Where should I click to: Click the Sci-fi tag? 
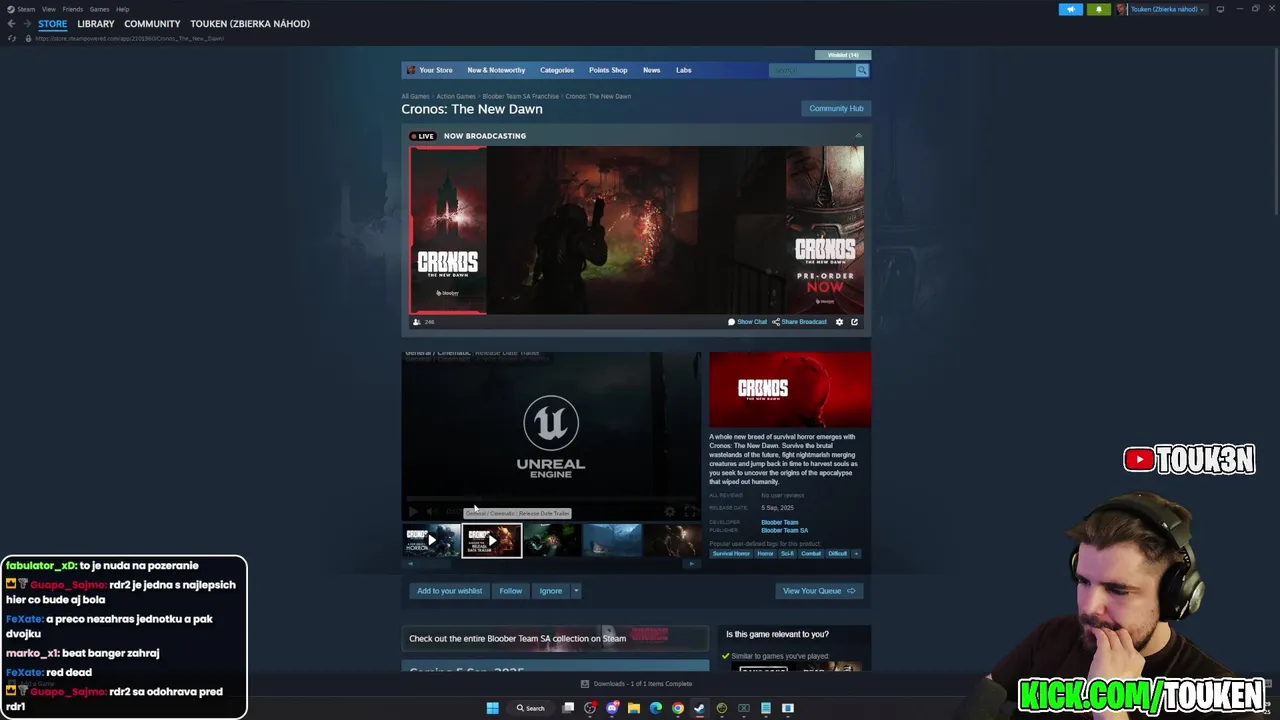pos(787,553)
